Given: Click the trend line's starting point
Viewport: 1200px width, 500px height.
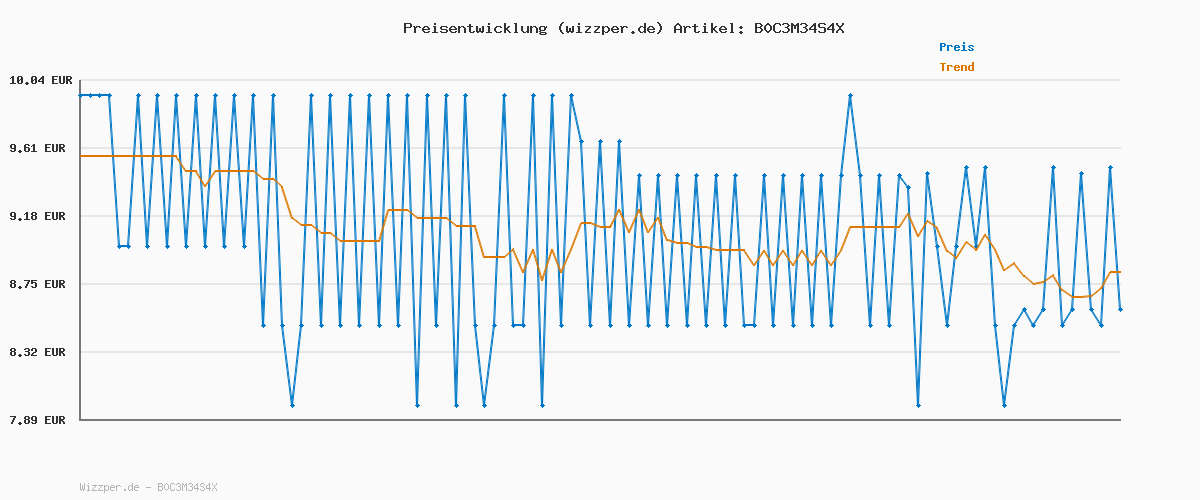Looking at the screenshot, I should pos(81,156).
